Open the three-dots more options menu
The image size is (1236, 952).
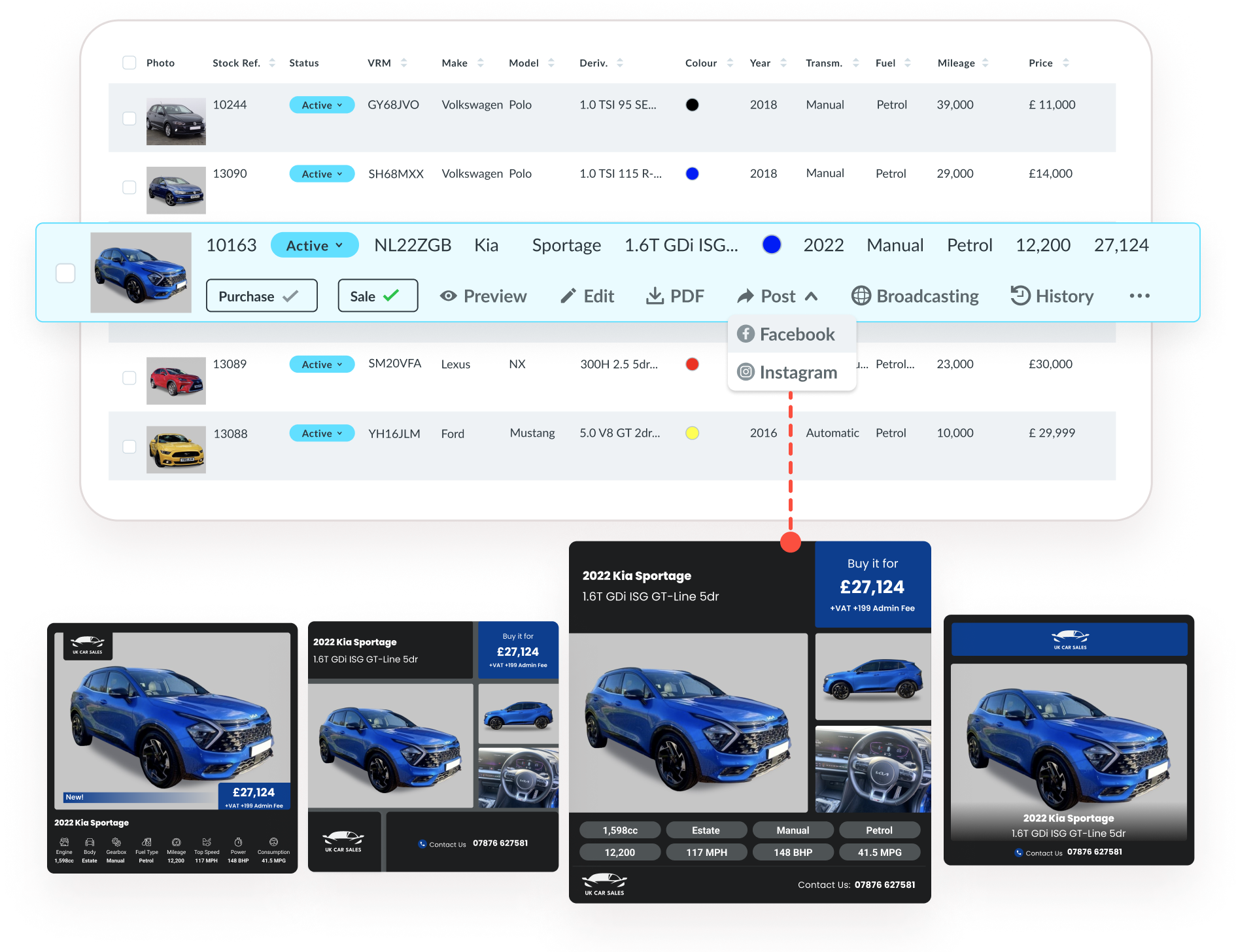[1139, 296]
